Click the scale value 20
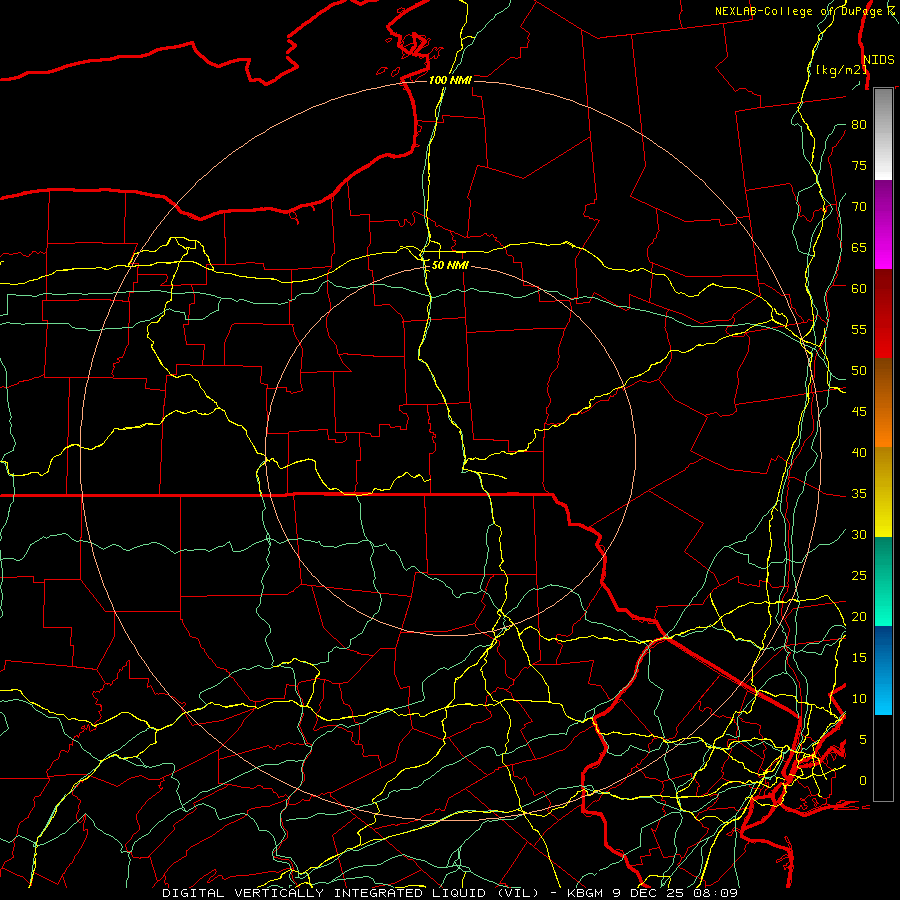 [859, 617]
